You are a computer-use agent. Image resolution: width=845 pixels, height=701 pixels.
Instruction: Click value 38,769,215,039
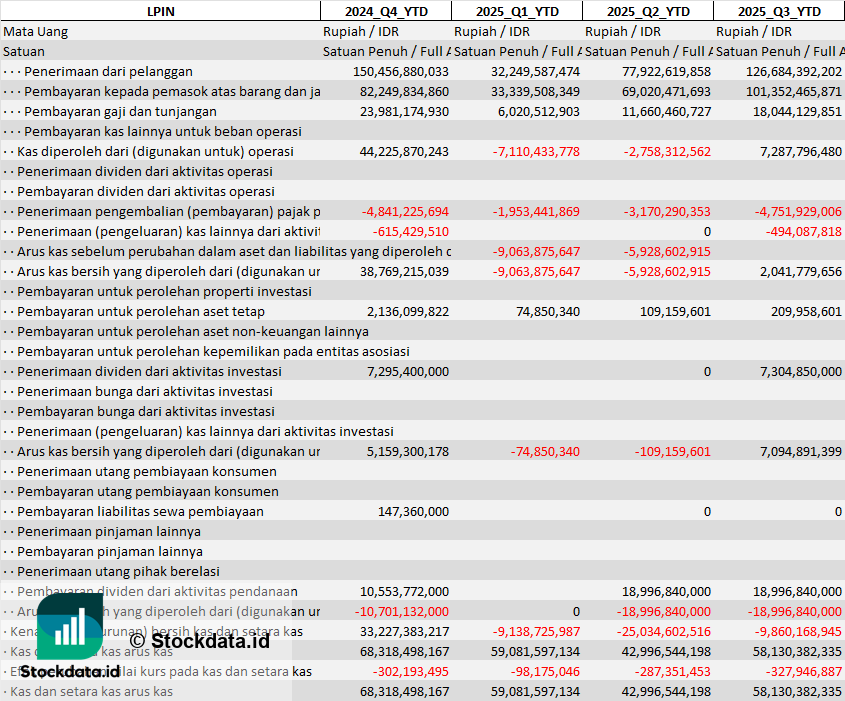404,271
